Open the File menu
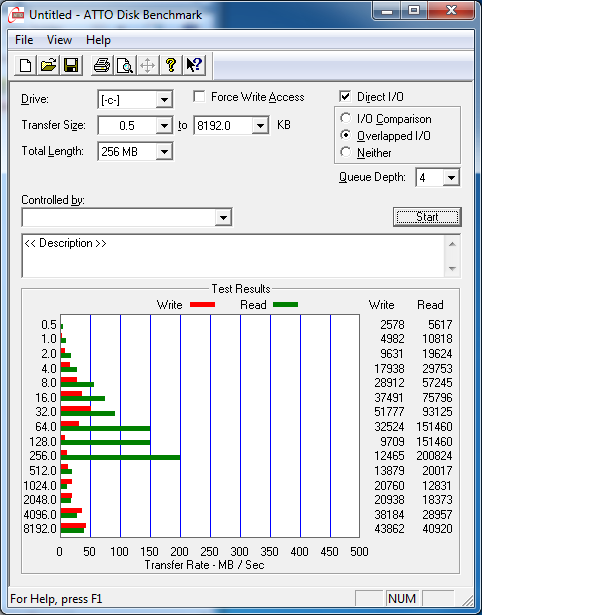This screenshot has height=615, width=614. (x=24, y=40)
